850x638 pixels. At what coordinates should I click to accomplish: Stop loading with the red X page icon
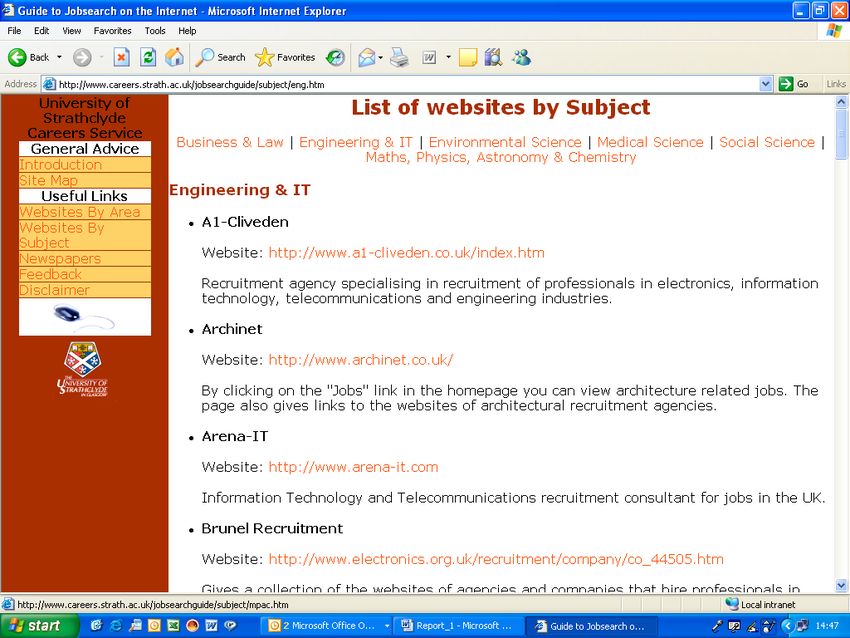click(x=121, y=57)
